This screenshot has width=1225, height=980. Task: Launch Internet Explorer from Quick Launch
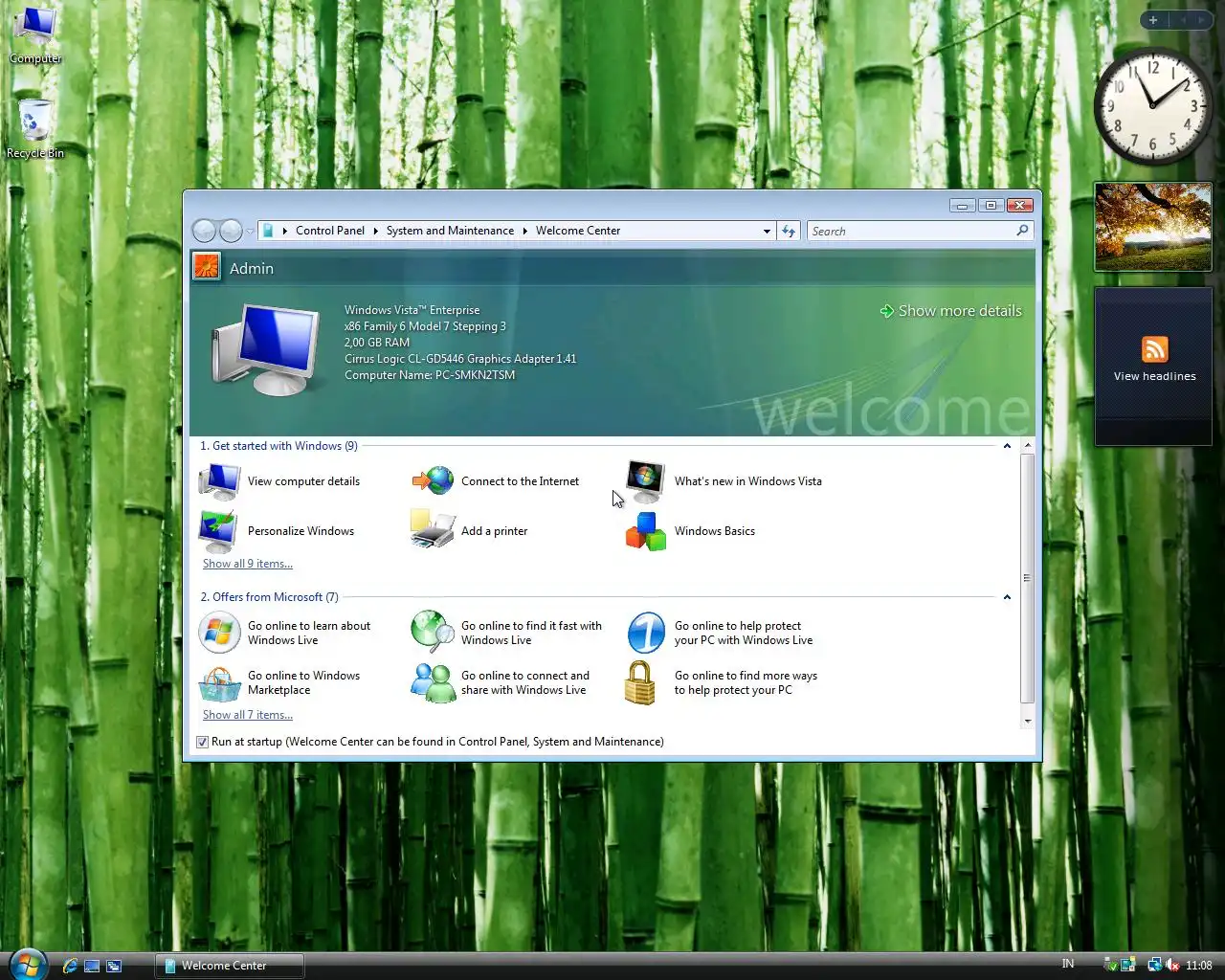70,966
